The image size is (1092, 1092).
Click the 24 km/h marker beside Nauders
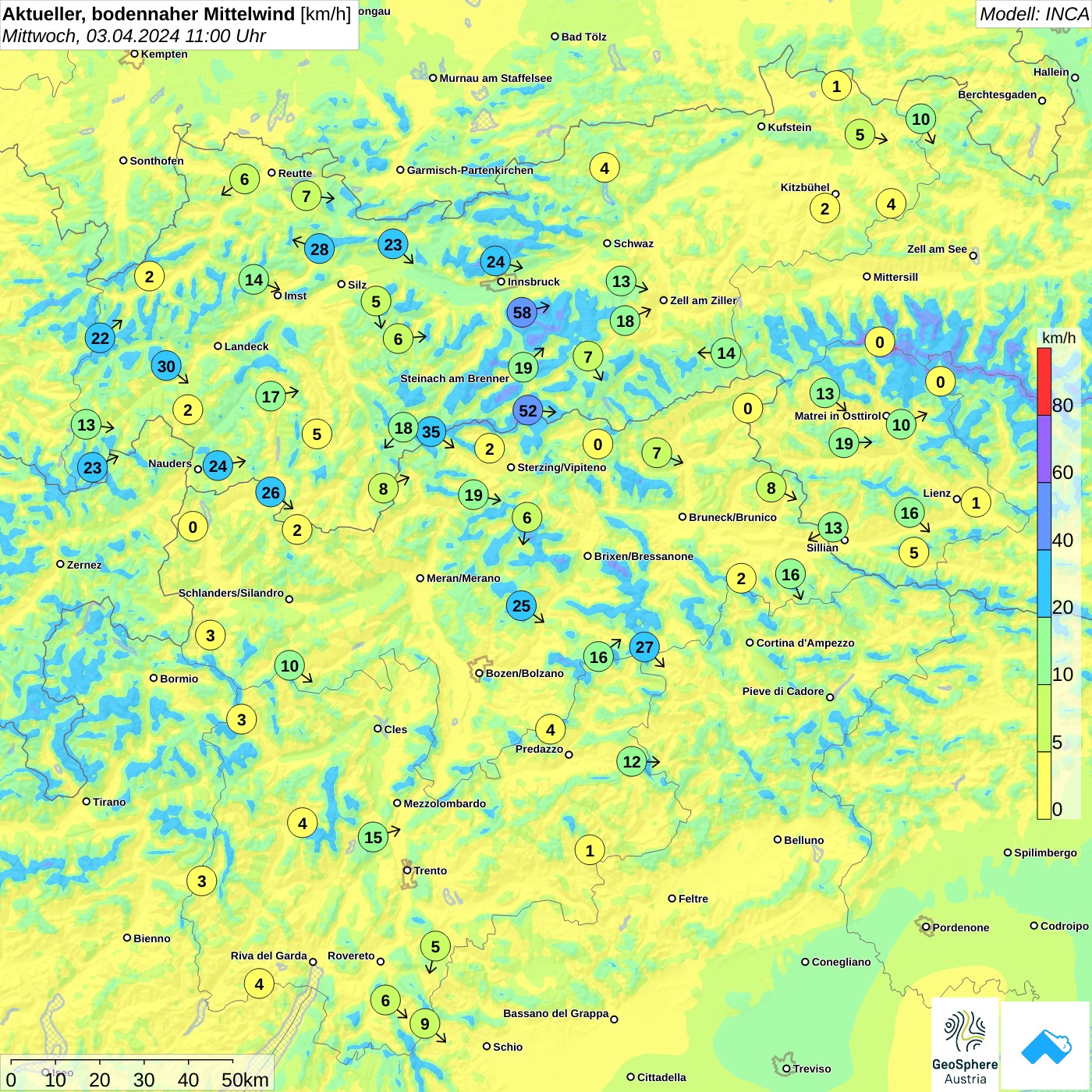pos(218,466)
